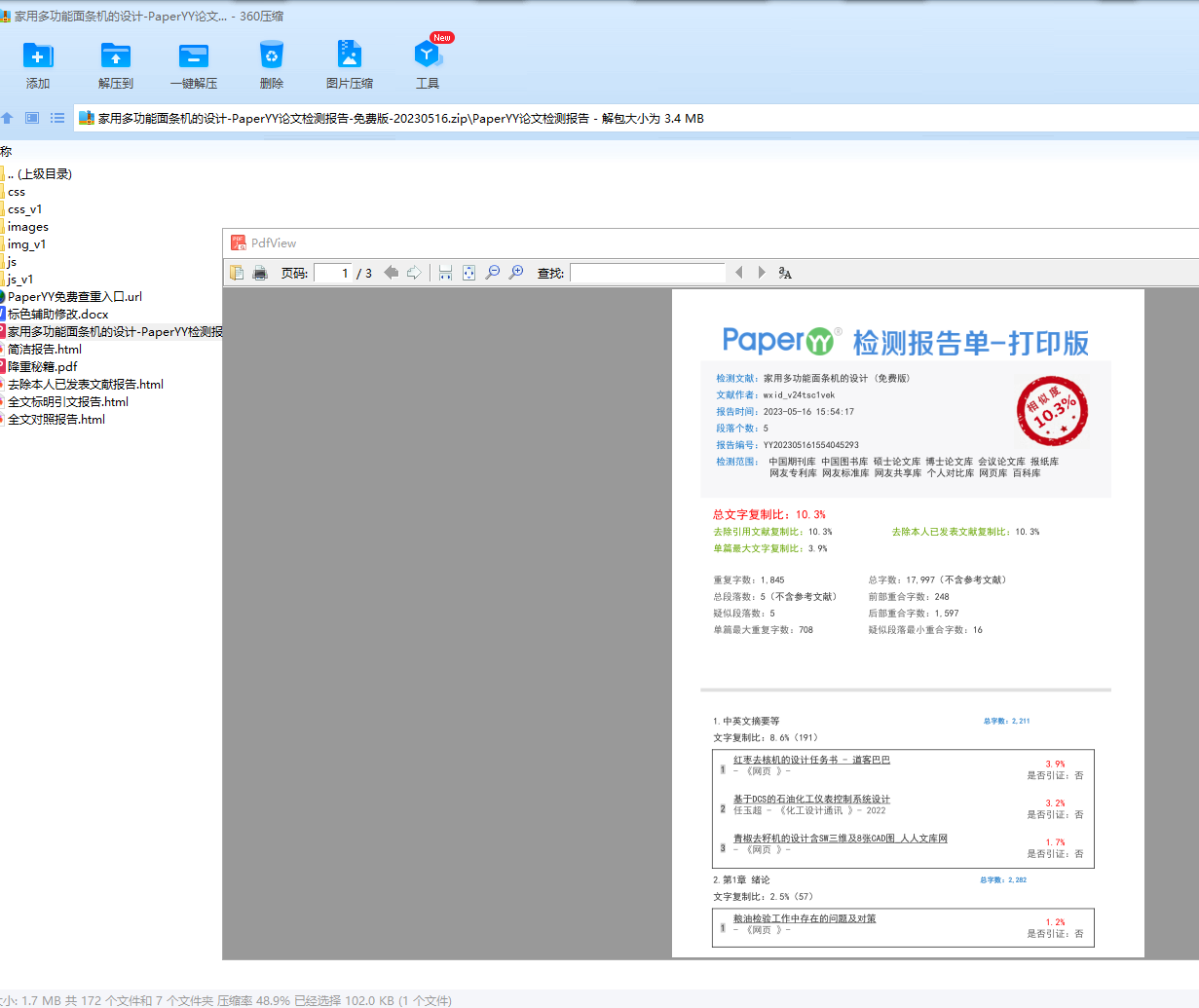Switch to list view mode button
1199x1008 pixels.
(57, 118)
